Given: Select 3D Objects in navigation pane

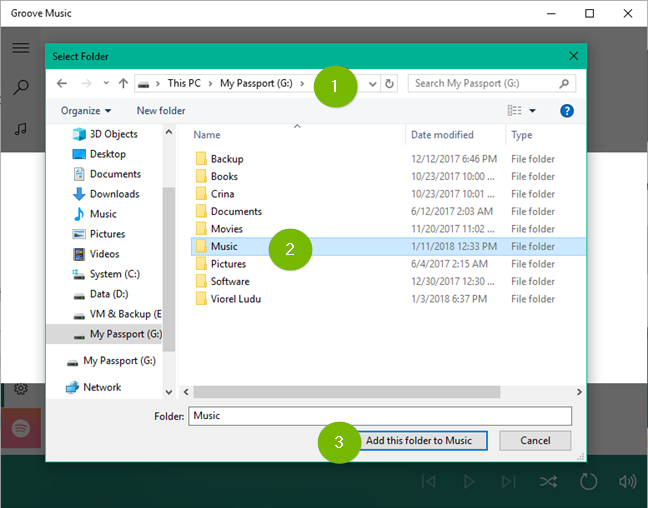Looking at the screenshot, I should (105, 134).
